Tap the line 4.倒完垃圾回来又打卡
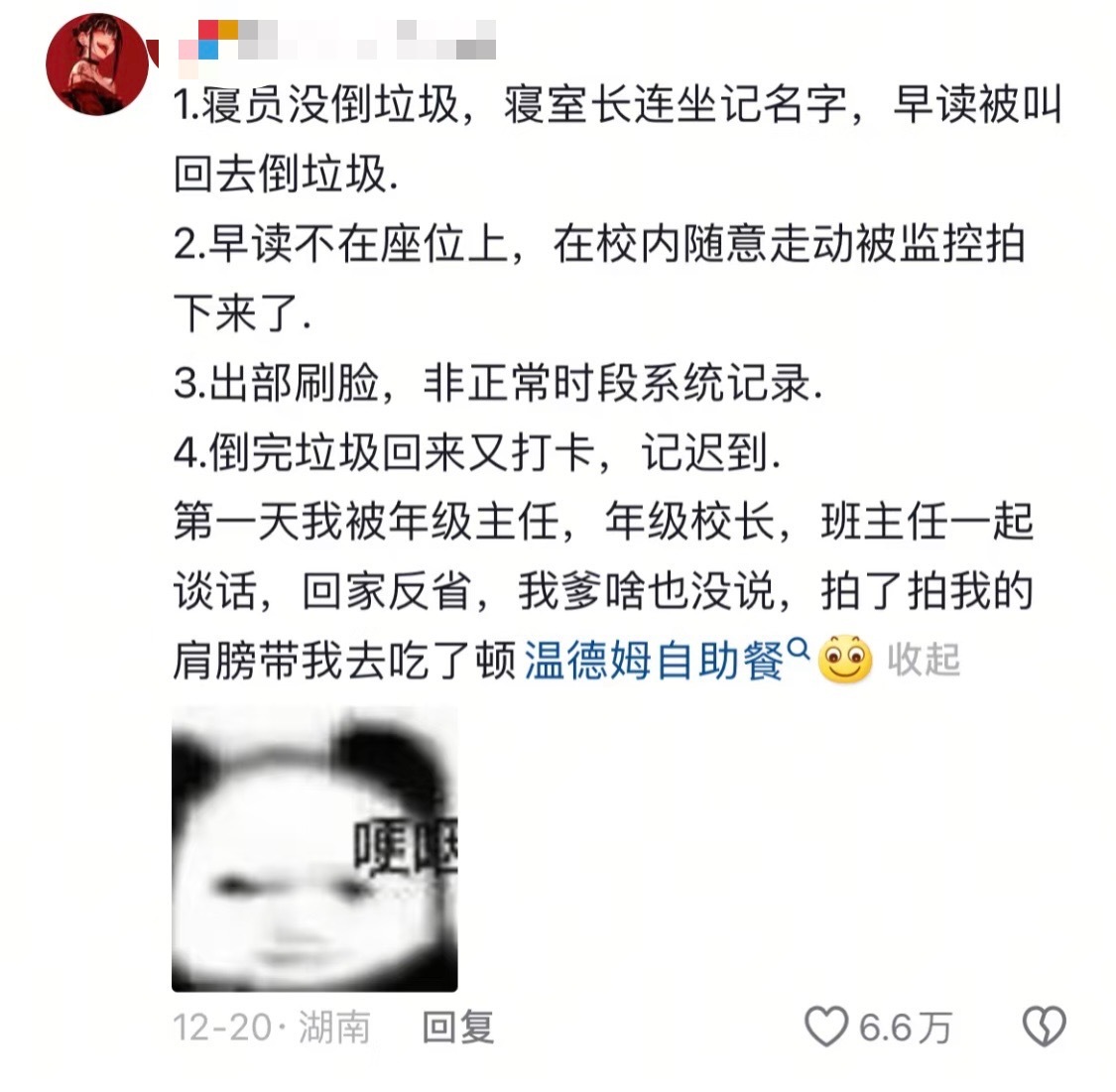This screenshot has width=1116, height=1092. coord(477,452)
